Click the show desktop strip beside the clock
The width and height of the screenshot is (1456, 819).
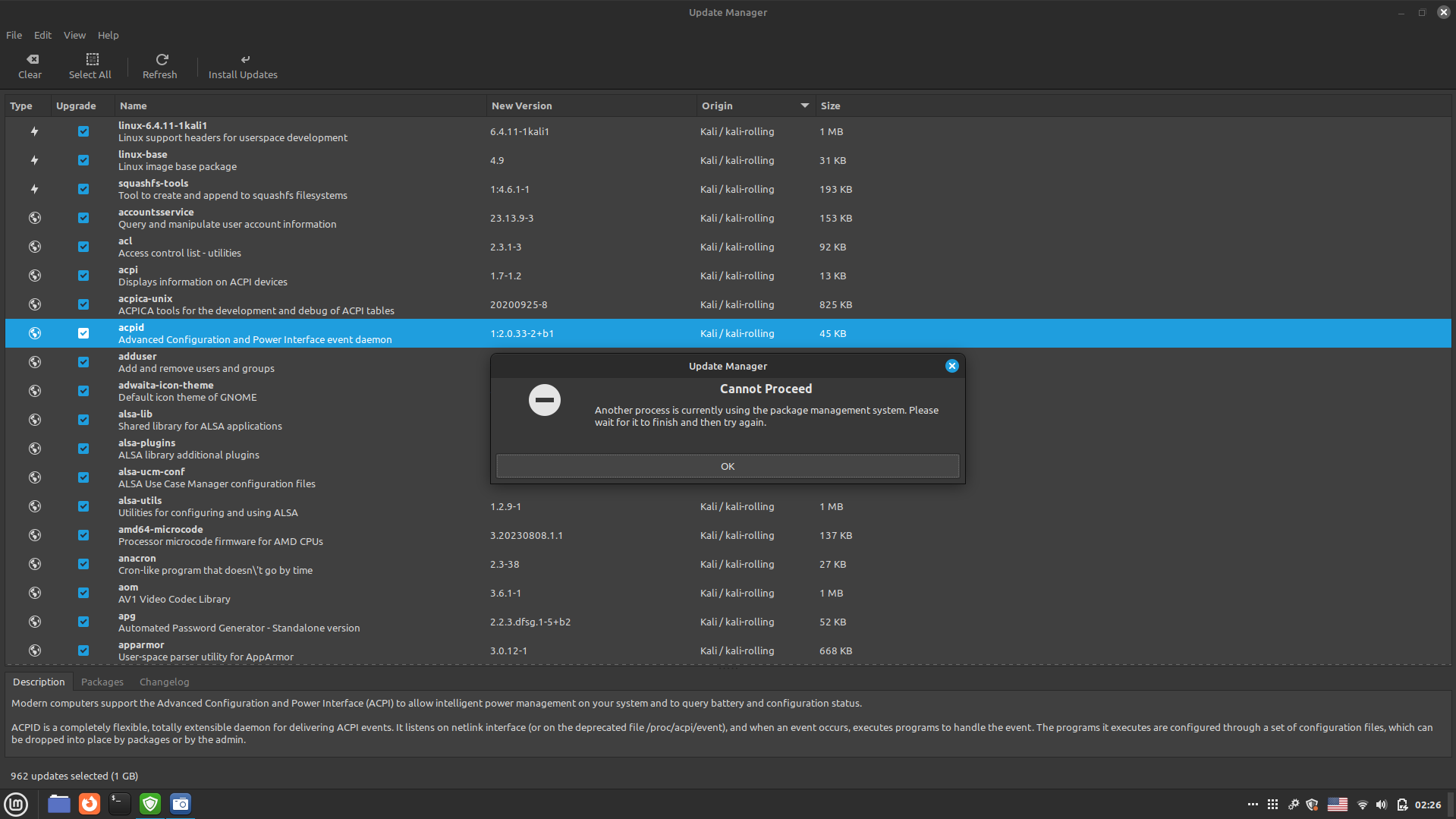tap(1451, 804)
